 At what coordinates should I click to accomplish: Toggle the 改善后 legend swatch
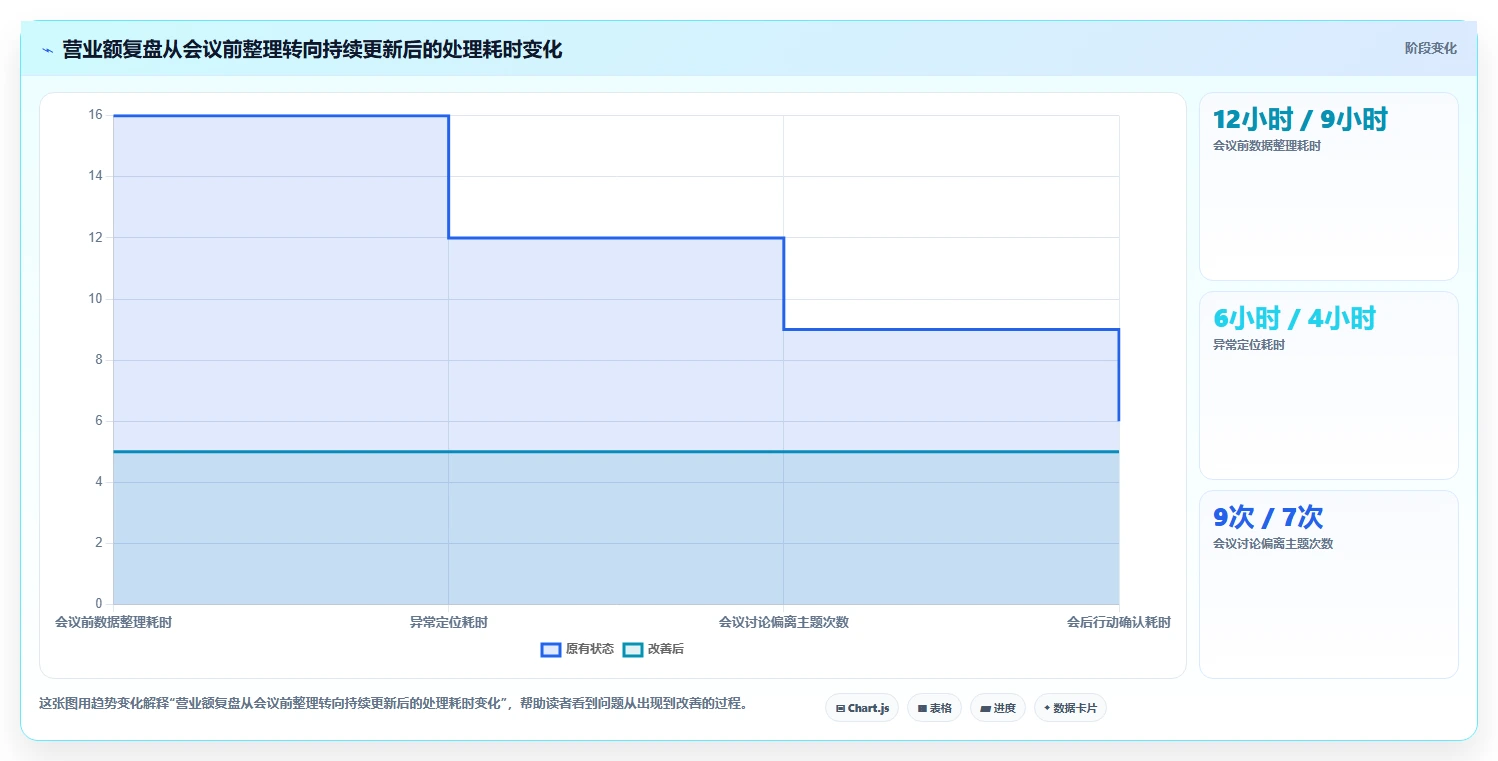(x=632, y=649)
